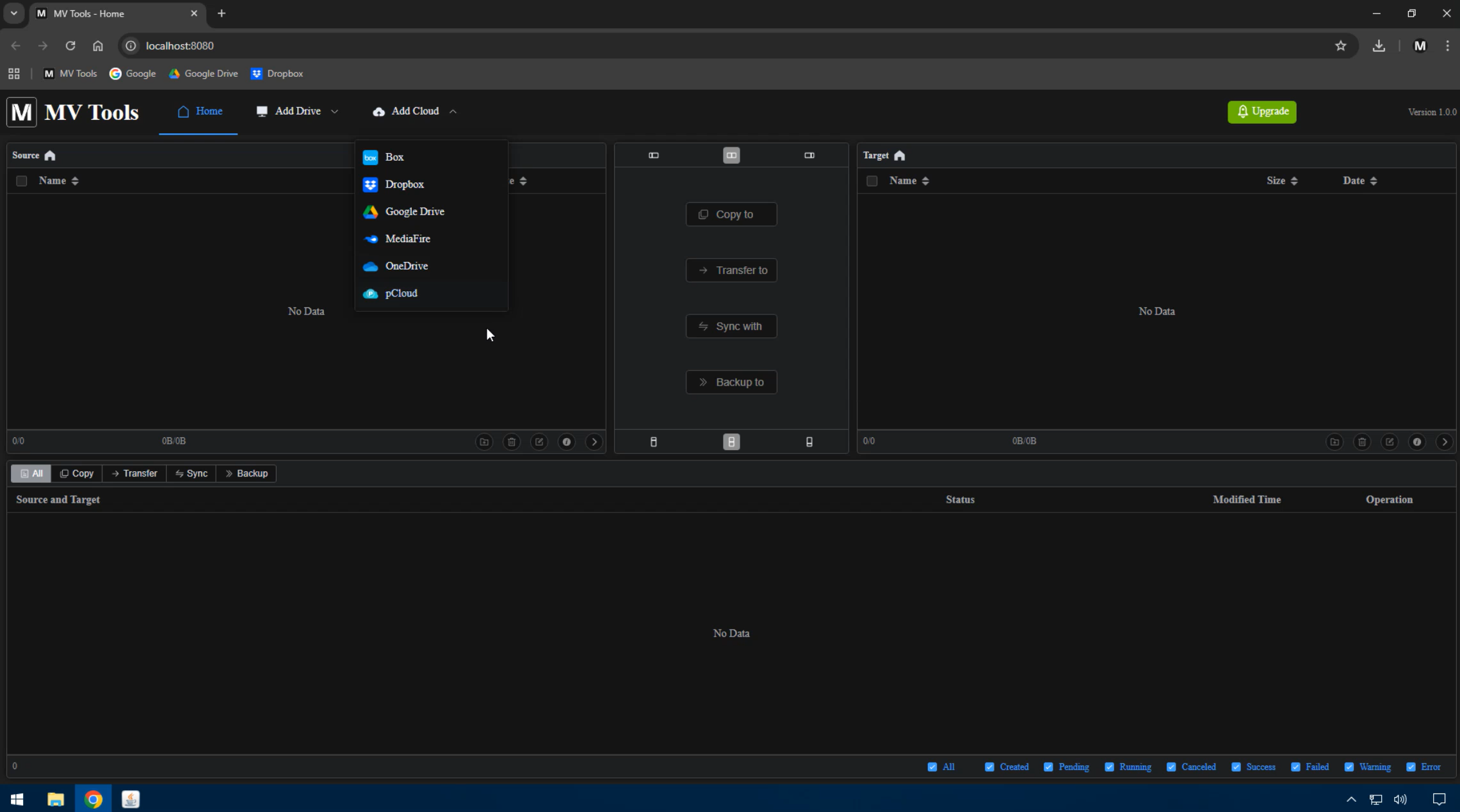Disable the Warning status filter
The image size is (1460, 812).
click(1349, 767)
